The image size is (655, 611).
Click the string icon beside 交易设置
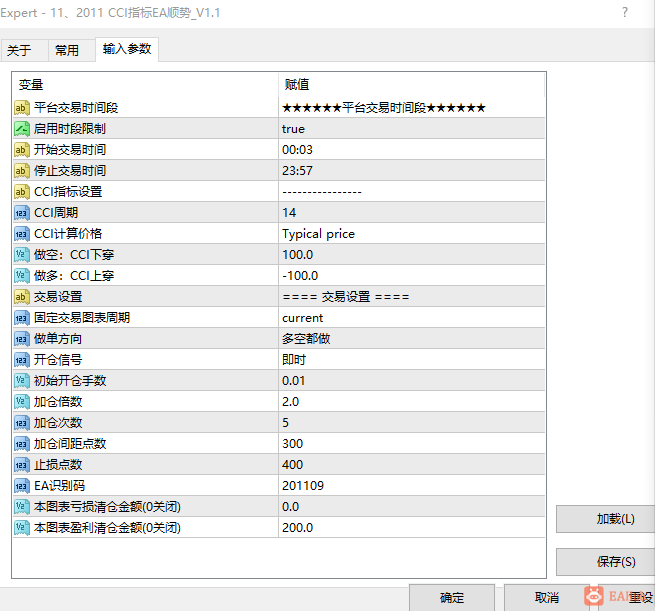21,297
